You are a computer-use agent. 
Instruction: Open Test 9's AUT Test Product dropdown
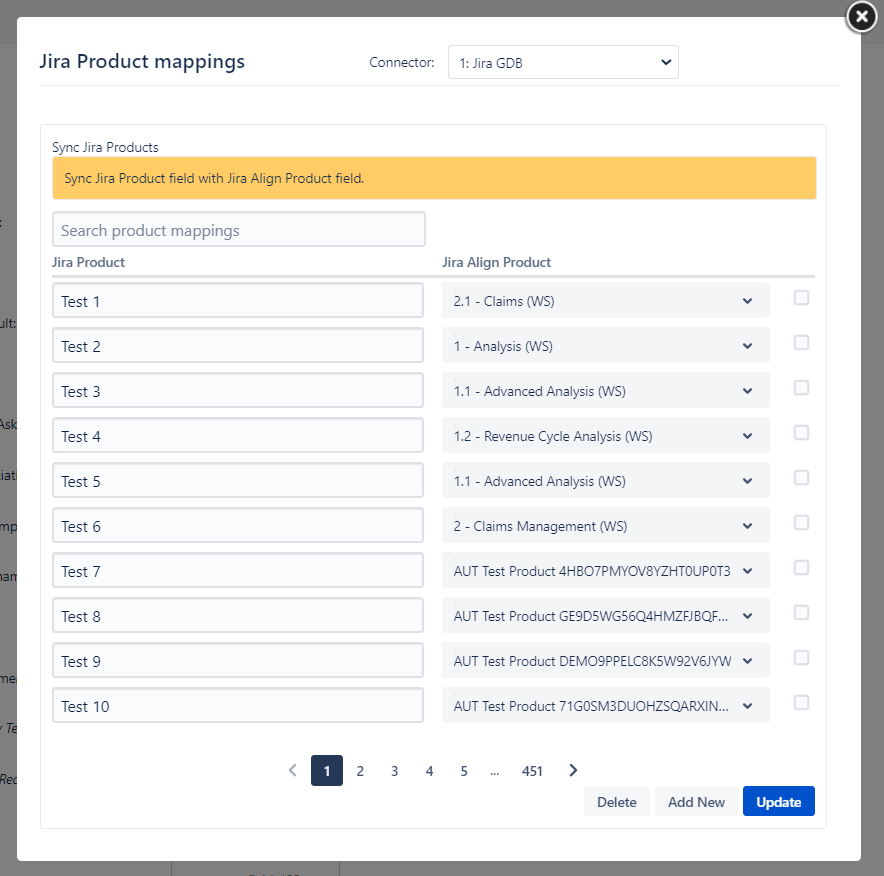605,661
